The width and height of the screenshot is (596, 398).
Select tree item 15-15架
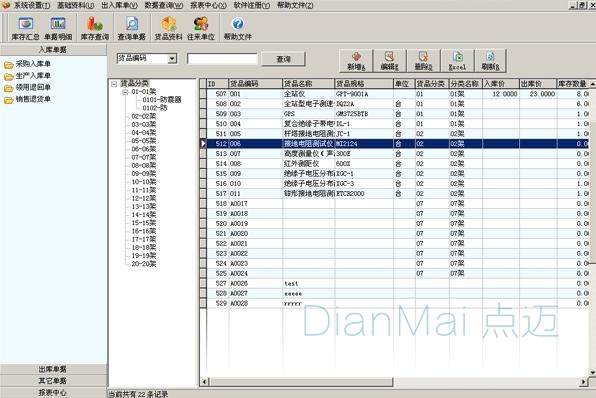(144, 223)
